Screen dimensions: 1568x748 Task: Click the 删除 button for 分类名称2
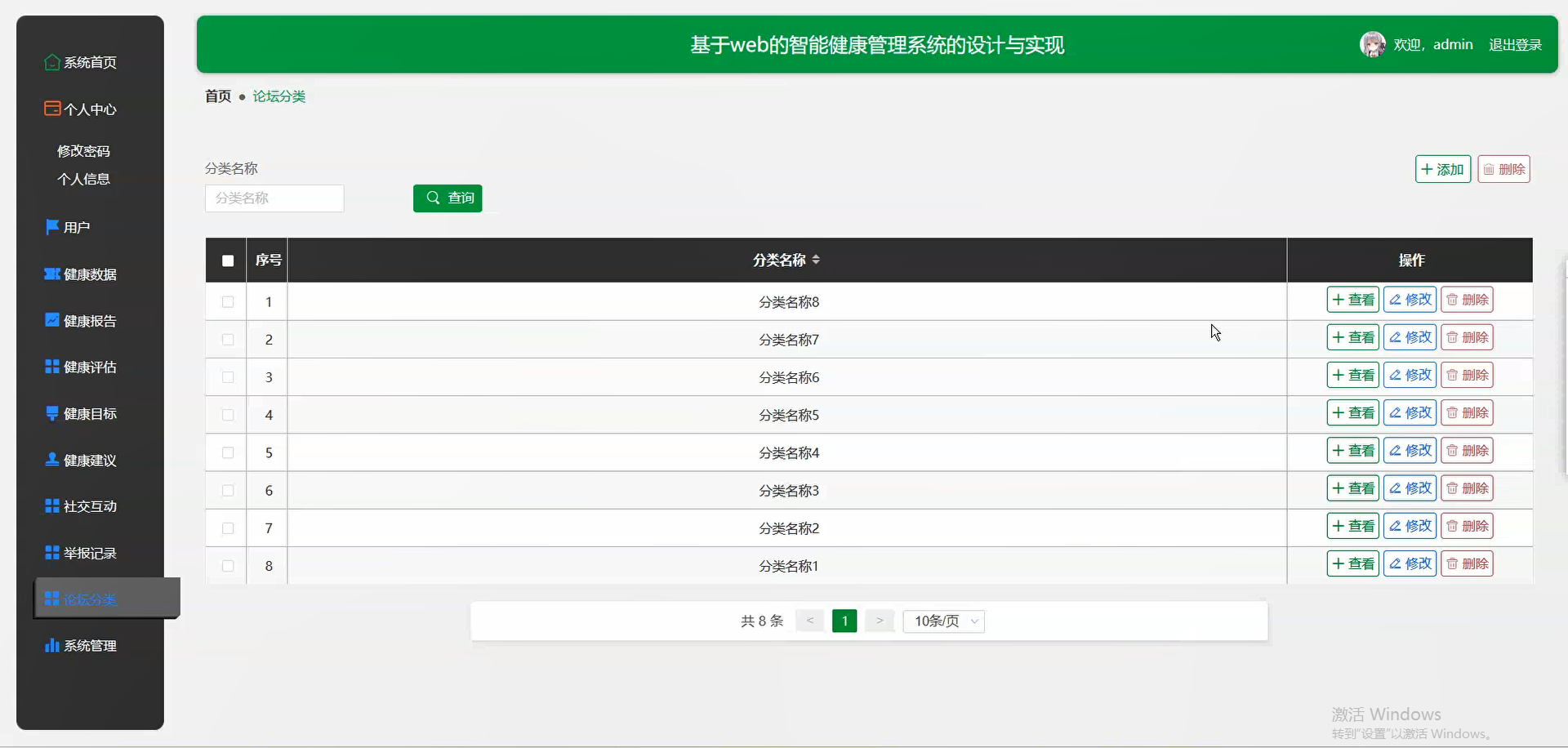(1467, 526)
